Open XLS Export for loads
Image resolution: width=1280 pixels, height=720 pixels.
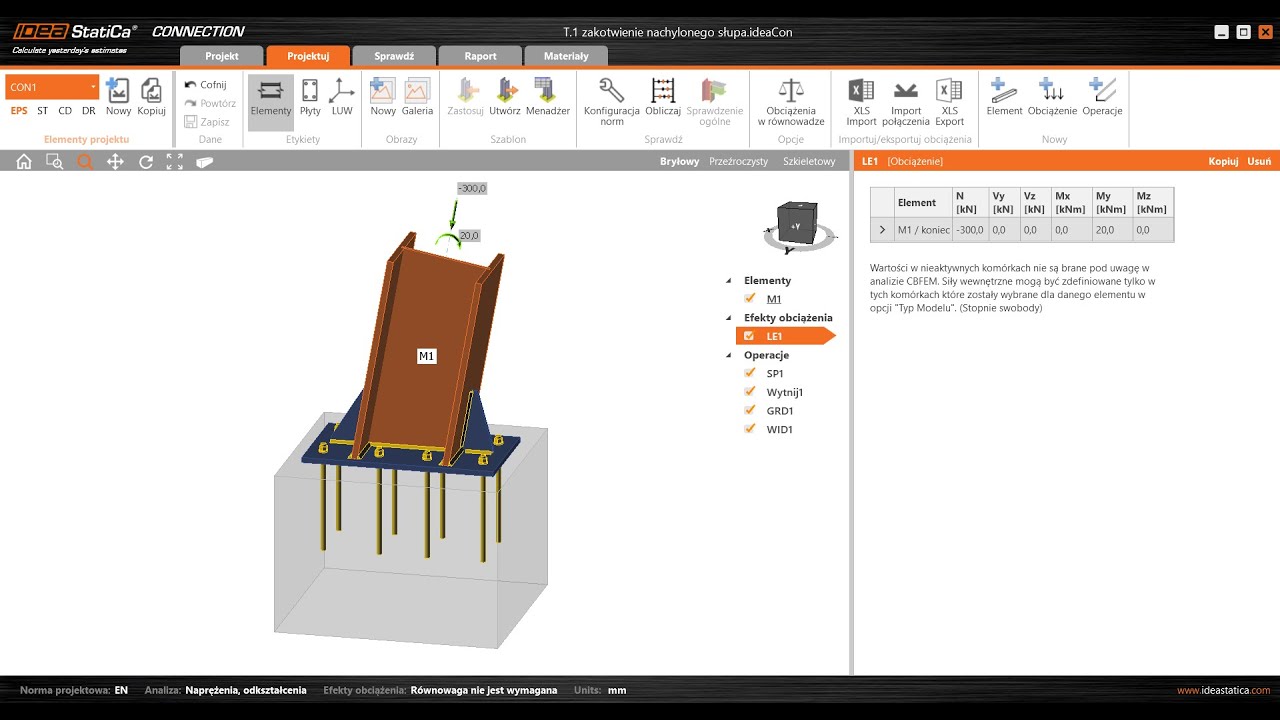949,91
